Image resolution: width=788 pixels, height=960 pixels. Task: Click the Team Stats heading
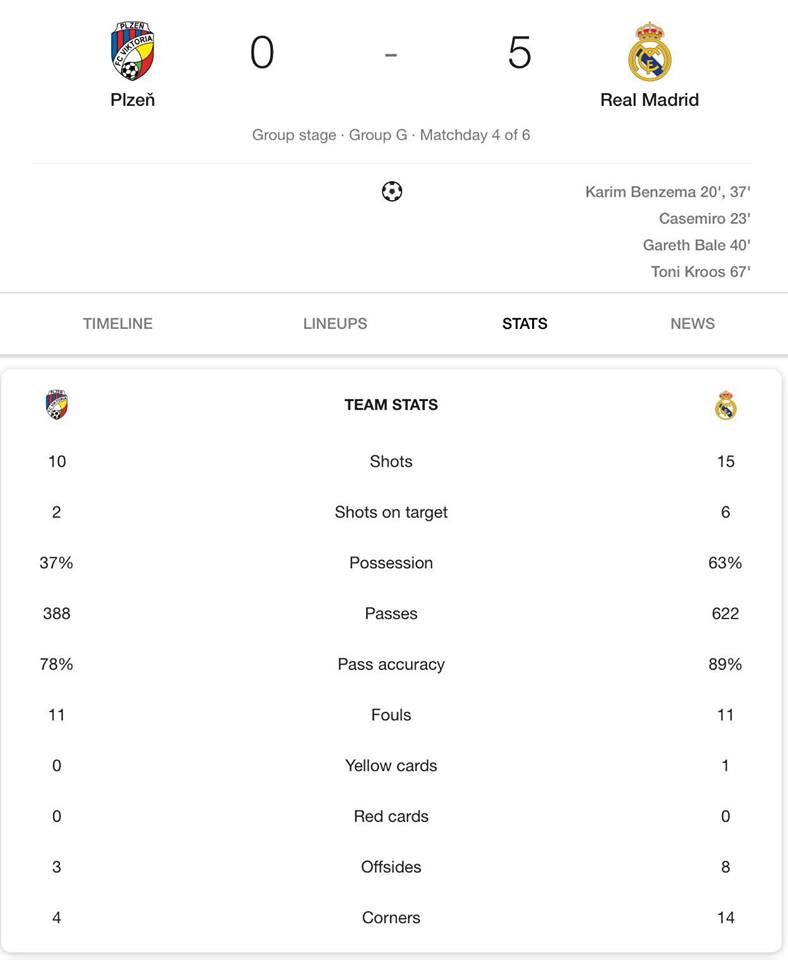[x=391, y=405]
